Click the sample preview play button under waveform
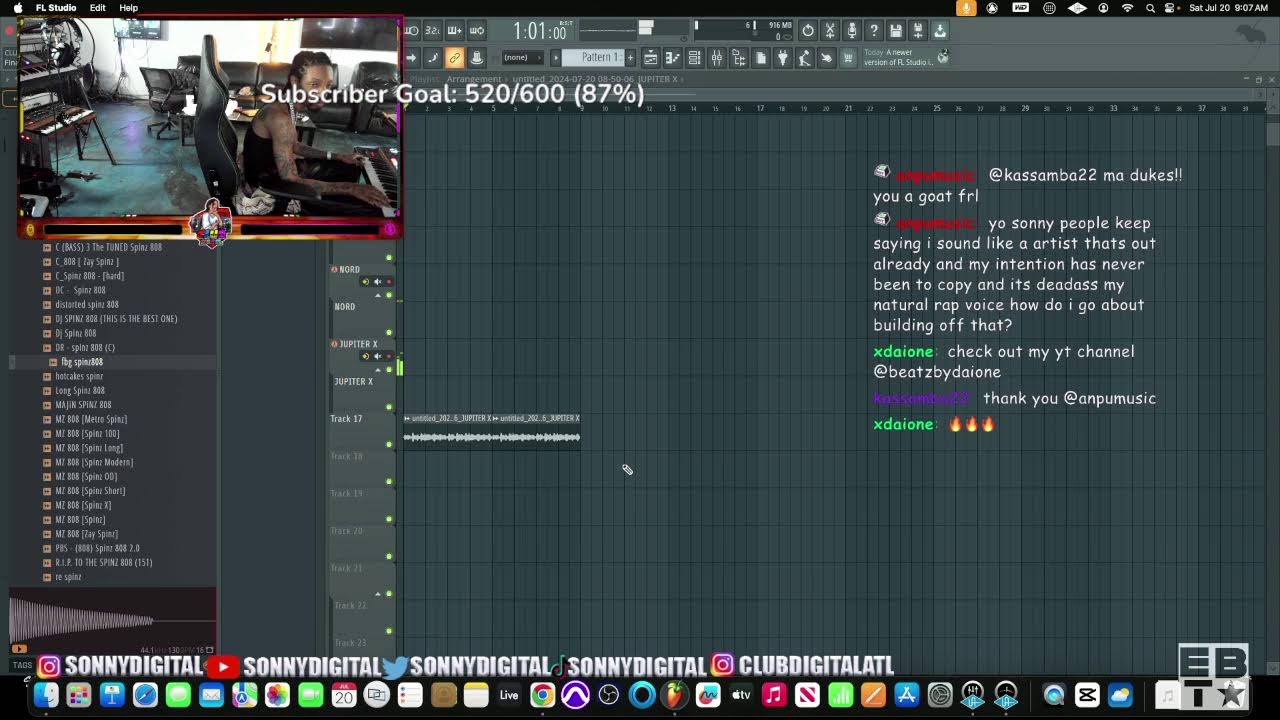This screenshot has height=720, width=1280. (18, 649)
